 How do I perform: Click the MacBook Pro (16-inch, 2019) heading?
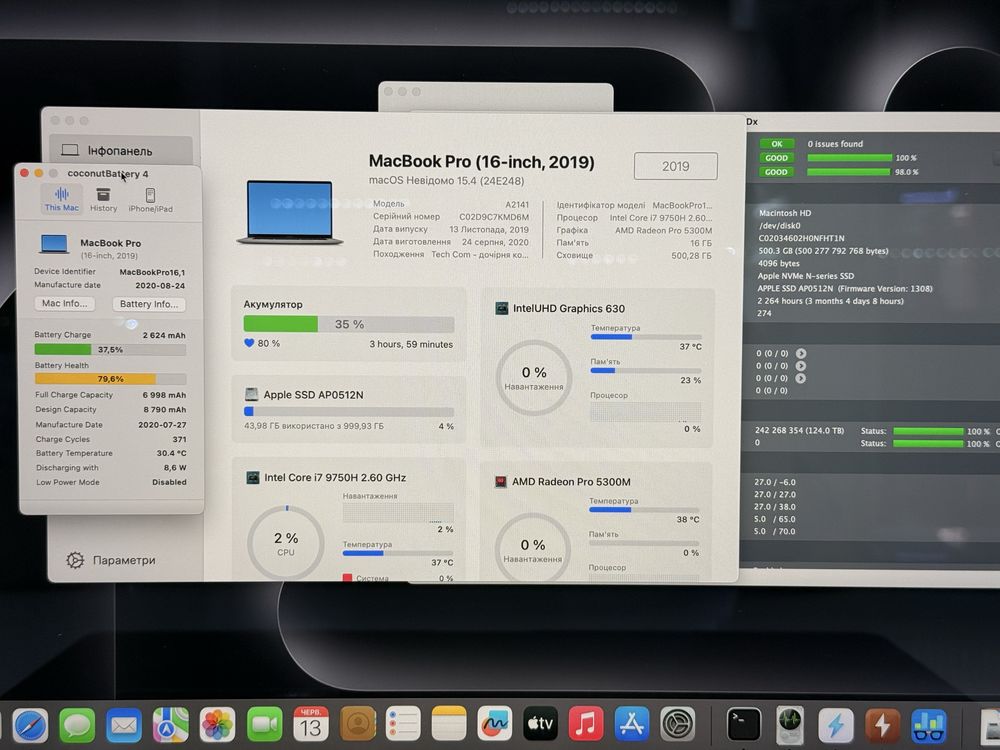click(x=482, y=162)
